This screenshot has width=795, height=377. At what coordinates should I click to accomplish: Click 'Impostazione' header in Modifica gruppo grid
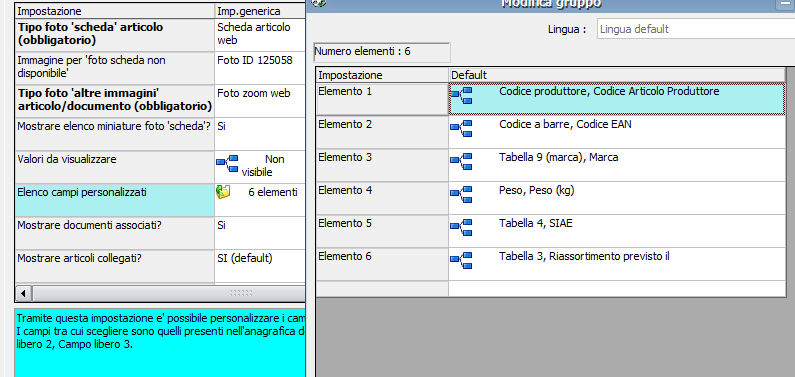coord(382,75)
